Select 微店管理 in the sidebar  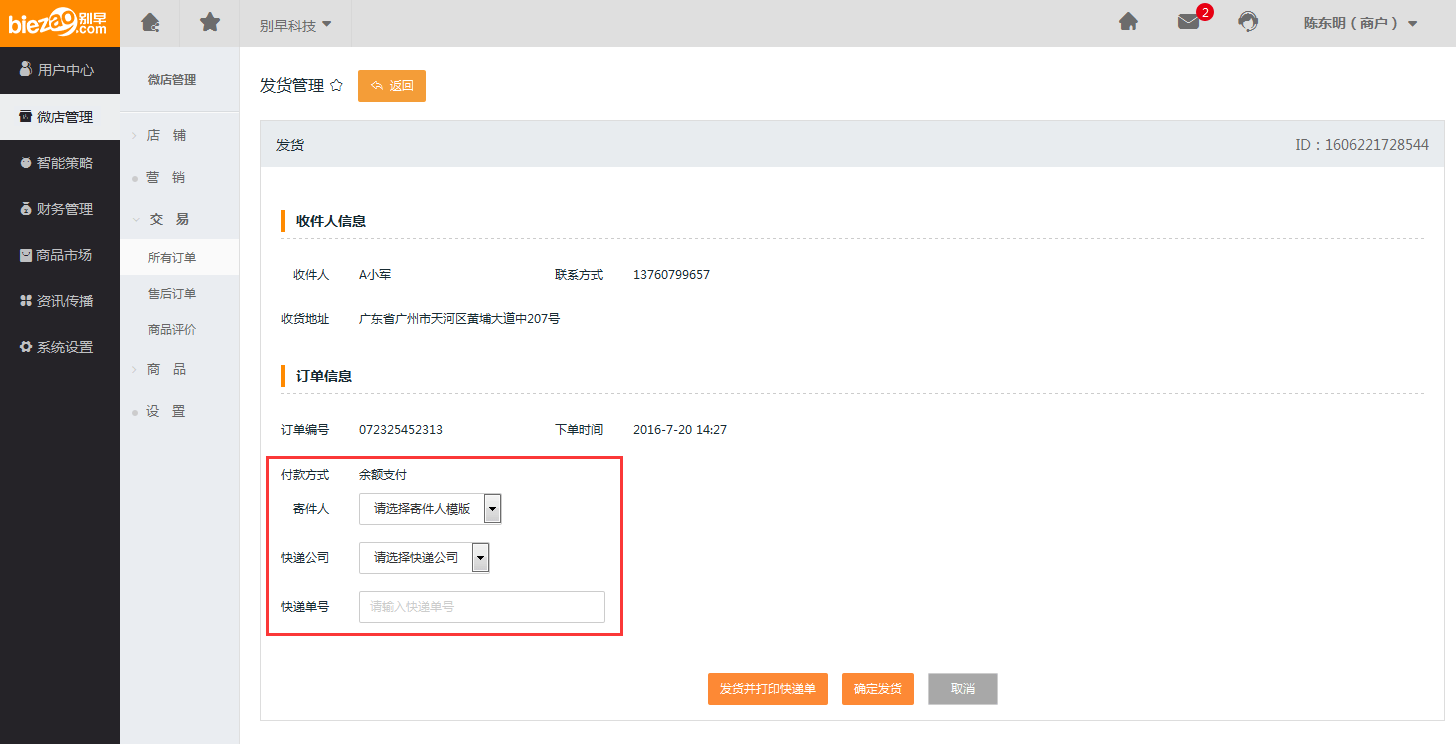pyautogui.click(x=60, y=117)
